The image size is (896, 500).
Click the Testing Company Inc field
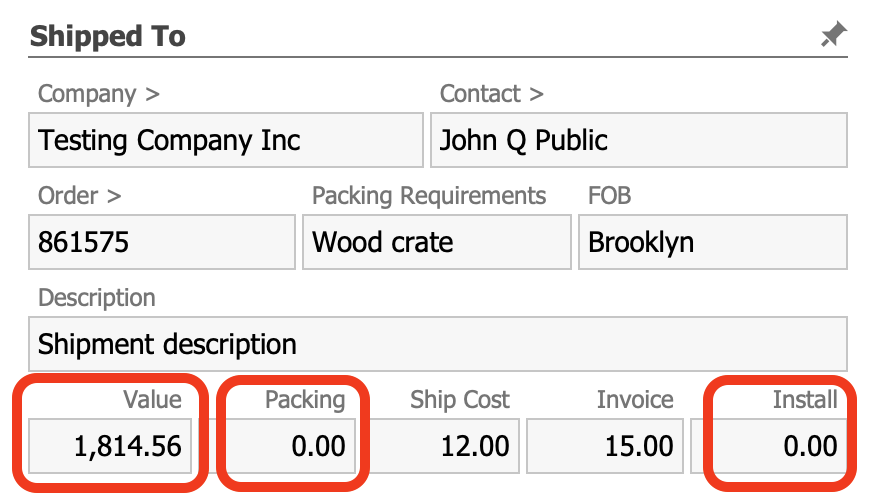click(225, 140)
